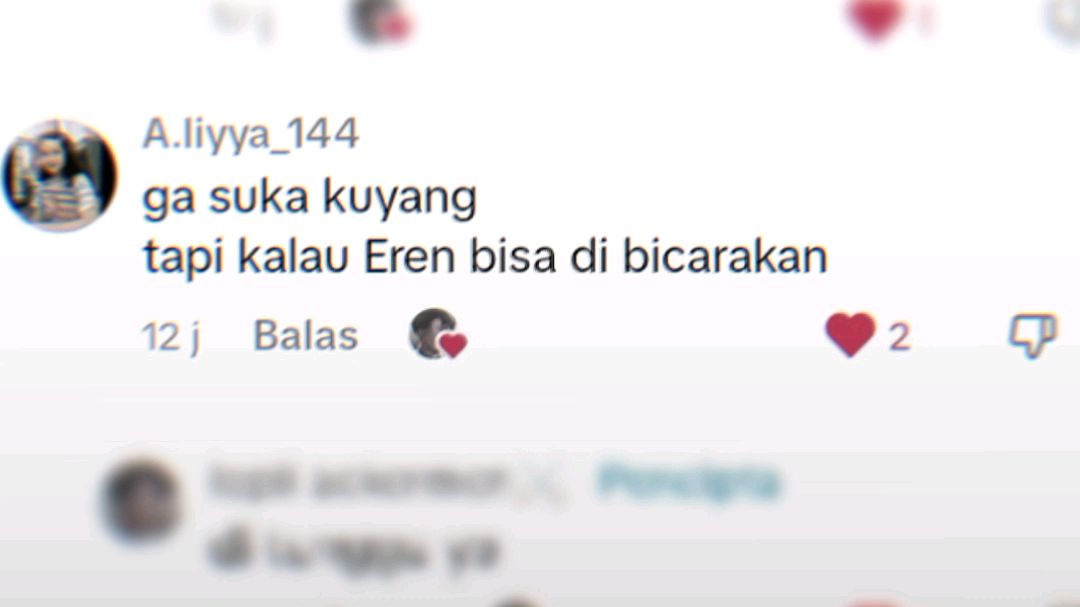Like the A.liyya_144 comment with the red heart
The width and height of the screenshot is (1080, 607).
[x=851, y=334]
